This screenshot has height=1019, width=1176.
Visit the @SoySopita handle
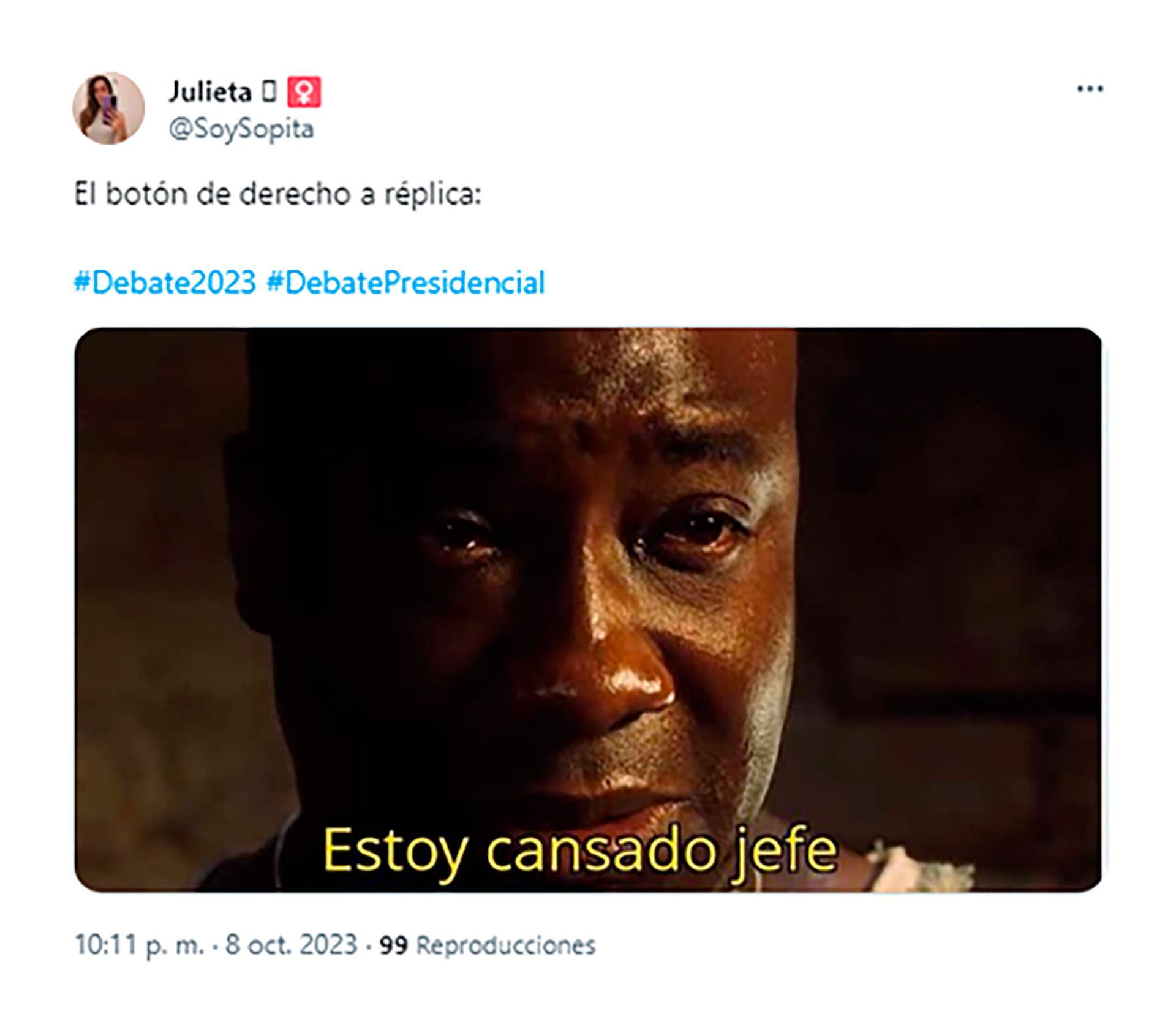click(x=241, y=129)
